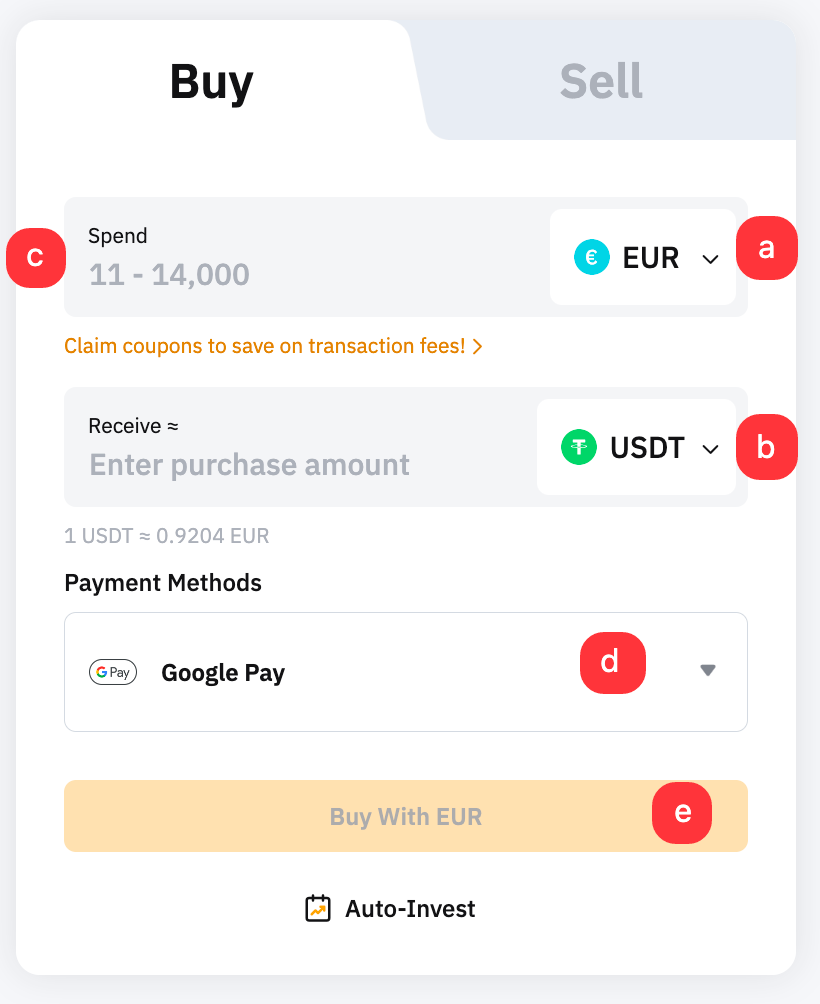Open the Claim coupons link
The image size is (820, 1004).
(265, 346)
